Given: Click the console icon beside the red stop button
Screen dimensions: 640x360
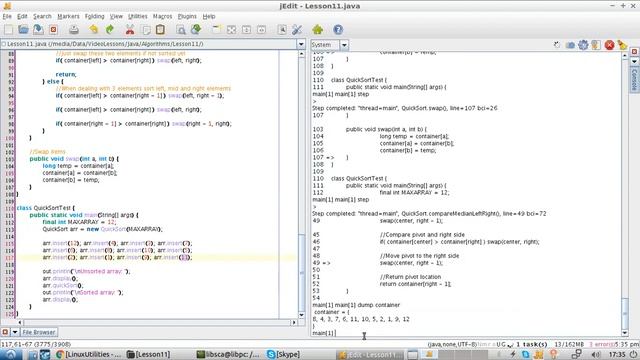Looking at the screenshot, I should pyautogui.click(x=596, y=45).
